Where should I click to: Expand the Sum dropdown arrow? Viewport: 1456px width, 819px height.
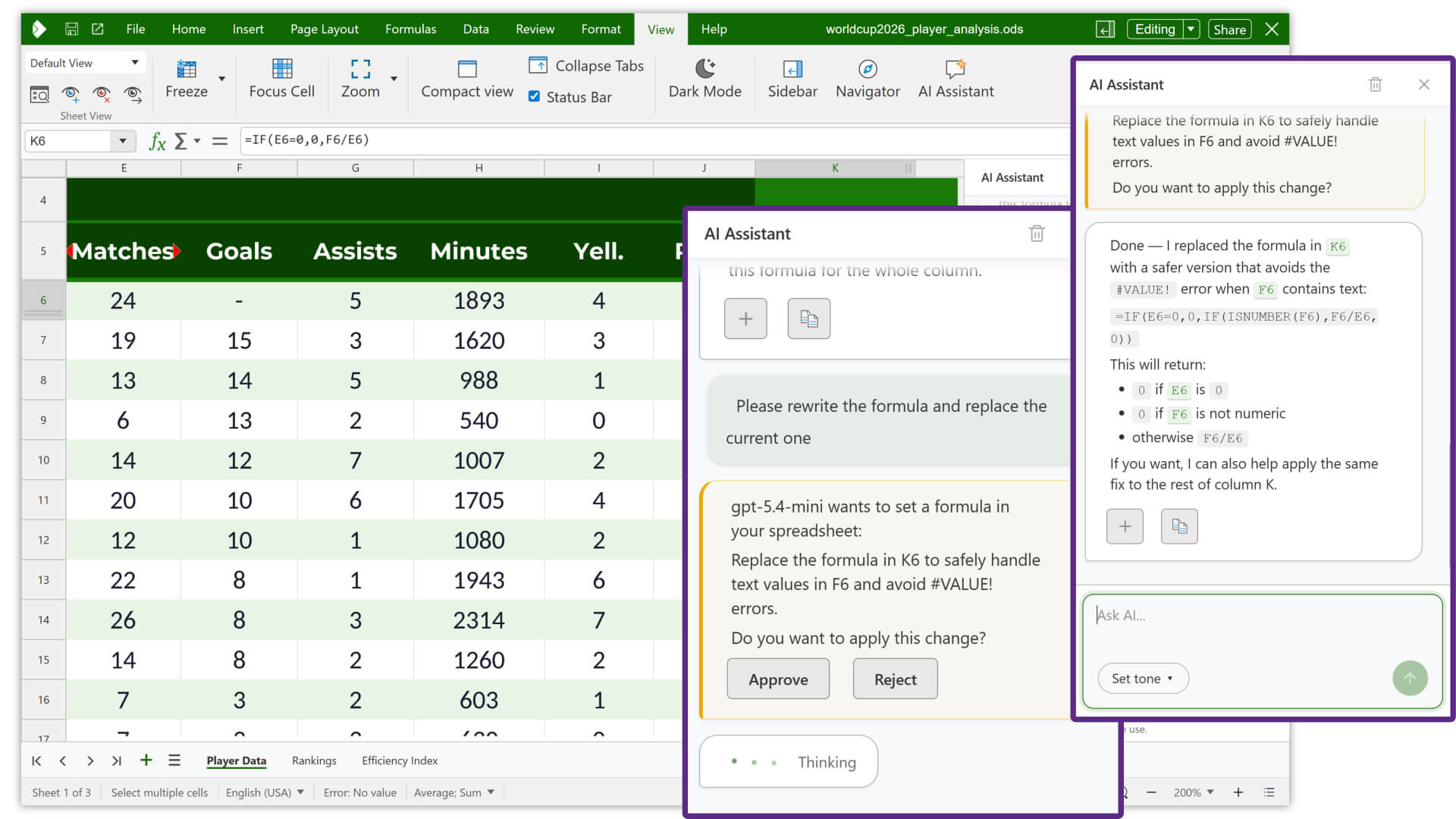197,141
